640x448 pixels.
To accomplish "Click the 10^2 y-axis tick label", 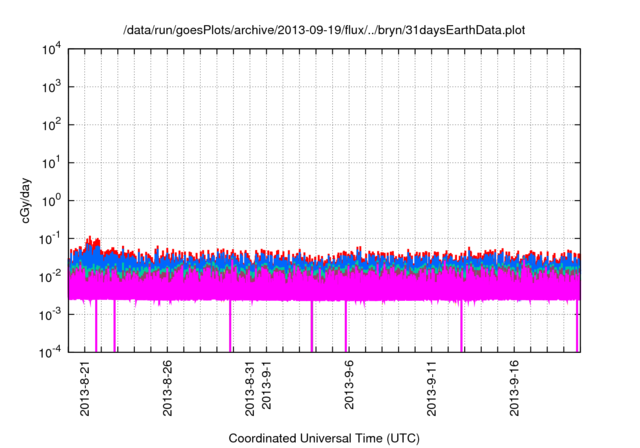I will click(x=51, y=125).
